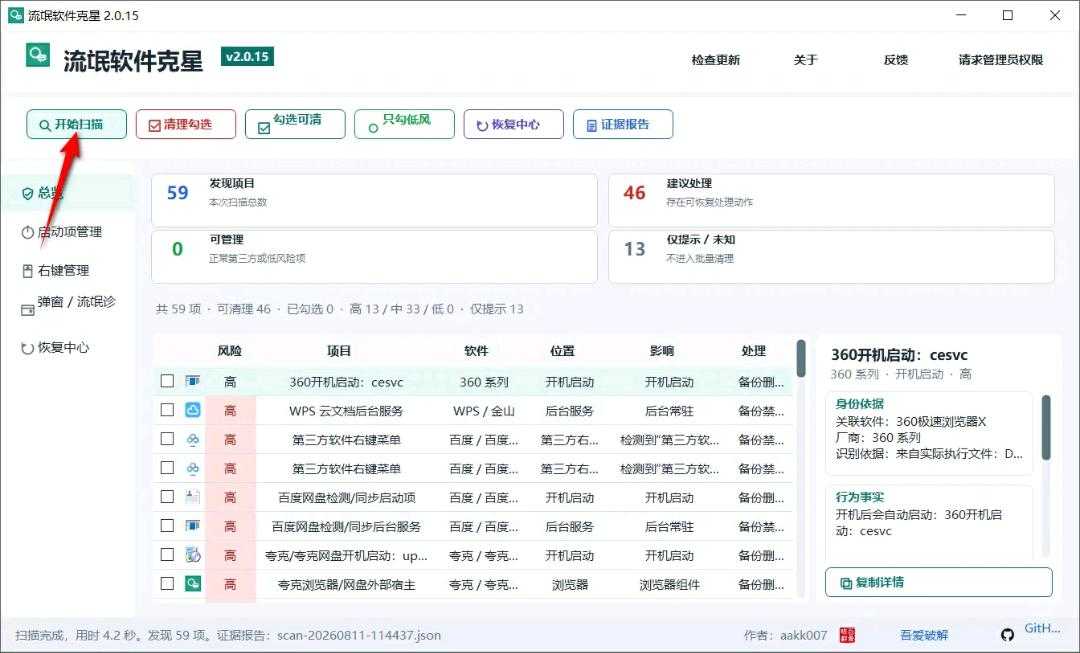The height and width of the screenshot is (653, 1080).
Task: Click the icon of the 百度网盘检测/同步启动项 row
Action: click(193, 497)
